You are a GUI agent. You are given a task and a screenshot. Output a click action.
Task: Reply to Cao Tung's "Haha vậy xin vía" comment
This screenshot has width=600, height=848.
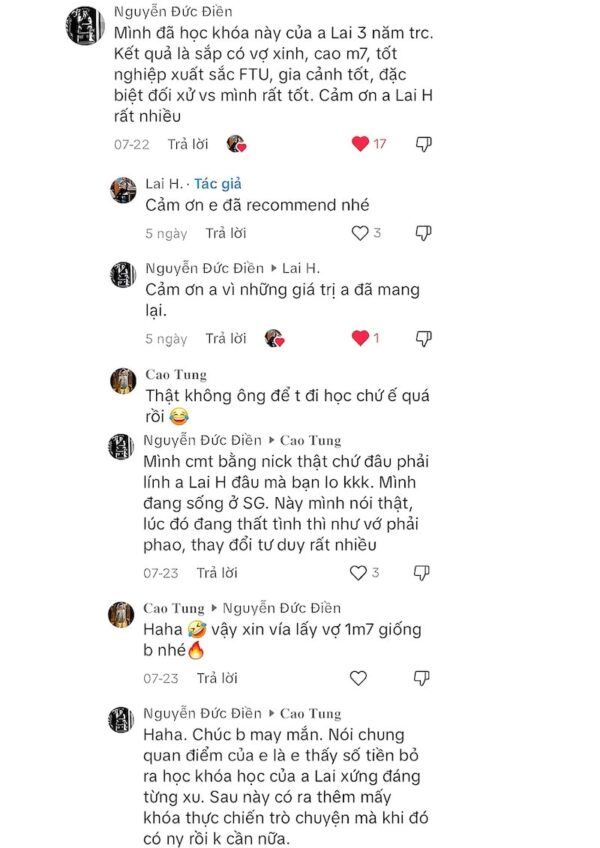point(217,678)
